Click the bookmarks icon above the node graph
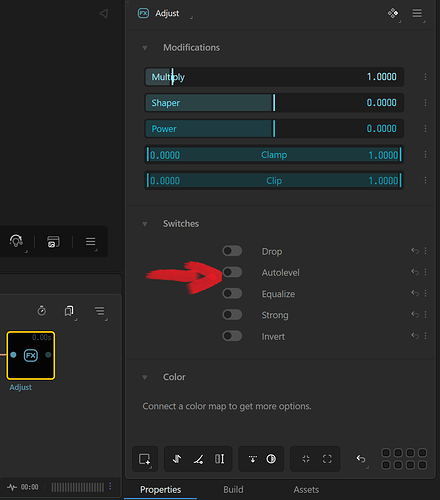Screen dimensions: 440x500 tap(69, 311)
